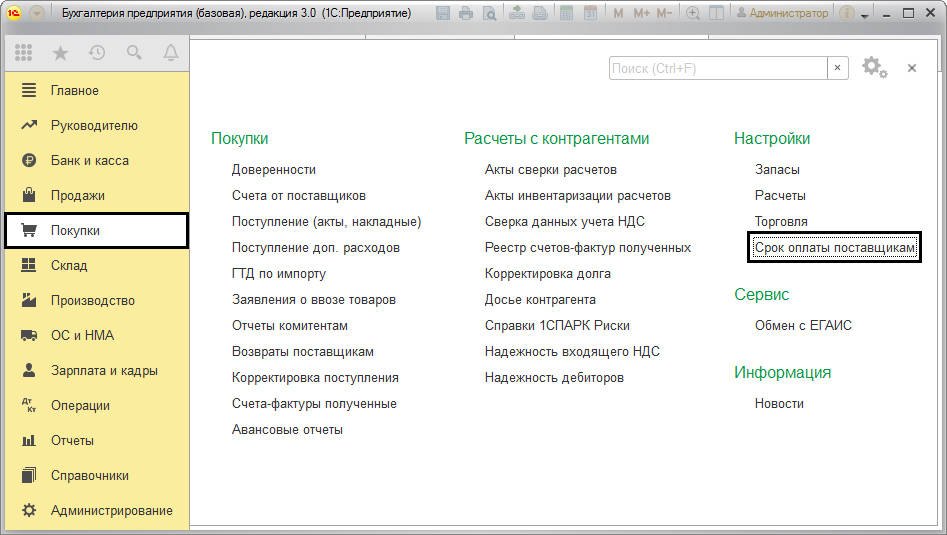Screen dimensions: 947x535
Task: Open notifications bell icon
Action: point(171,53)
